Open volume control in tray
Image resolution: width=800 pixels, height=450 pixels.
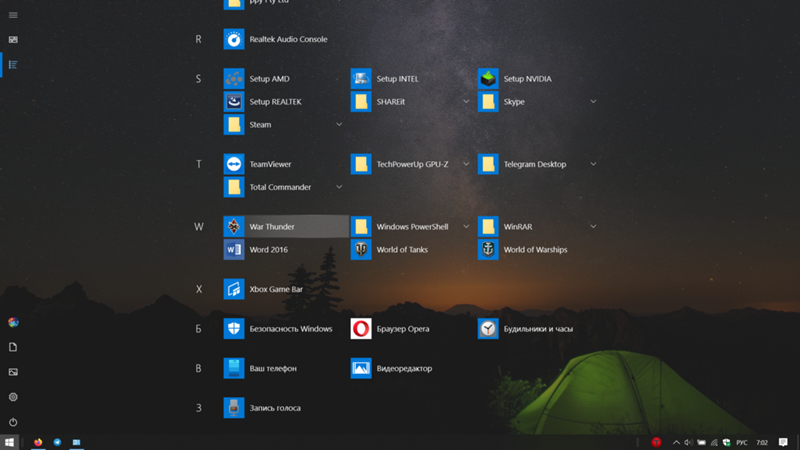(688, 442)
